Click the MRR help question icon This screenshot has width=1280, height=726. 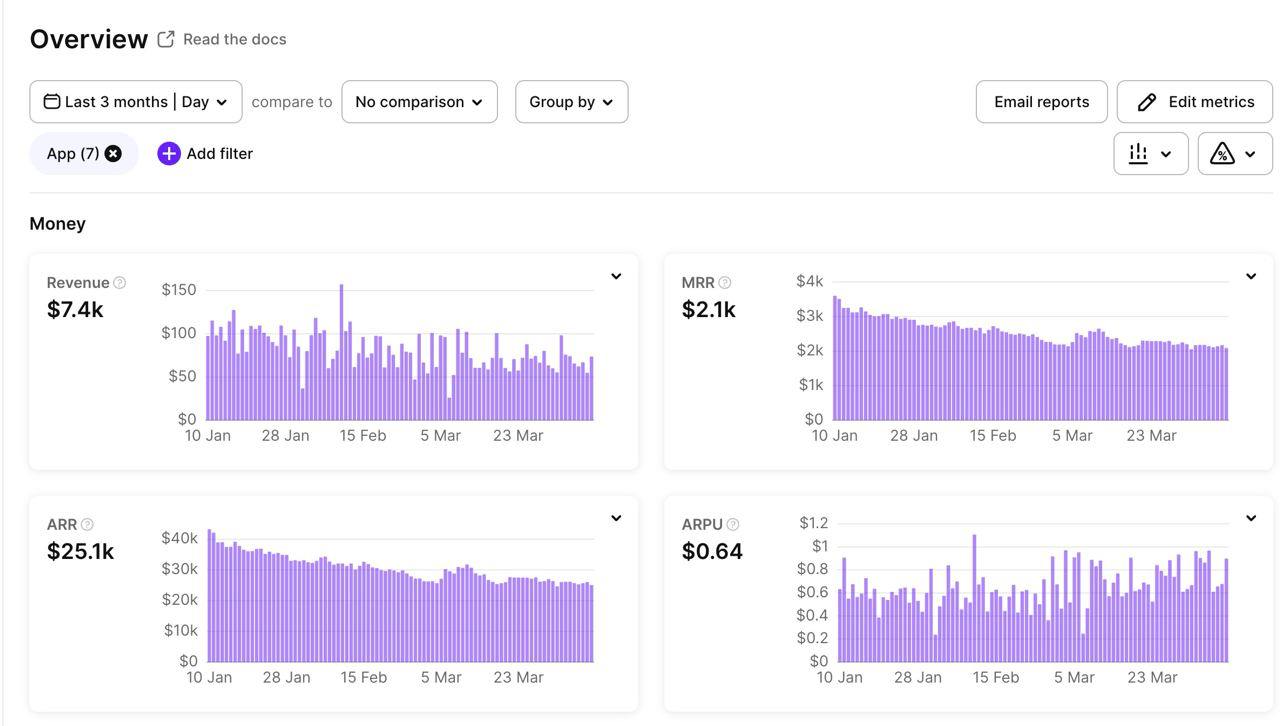(x=725, y=283)
